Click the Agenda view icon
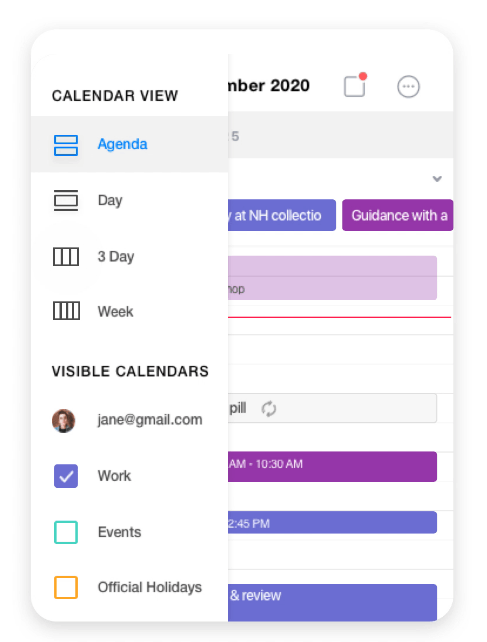Screen dimensions: 487x642 tap(66, 145)
